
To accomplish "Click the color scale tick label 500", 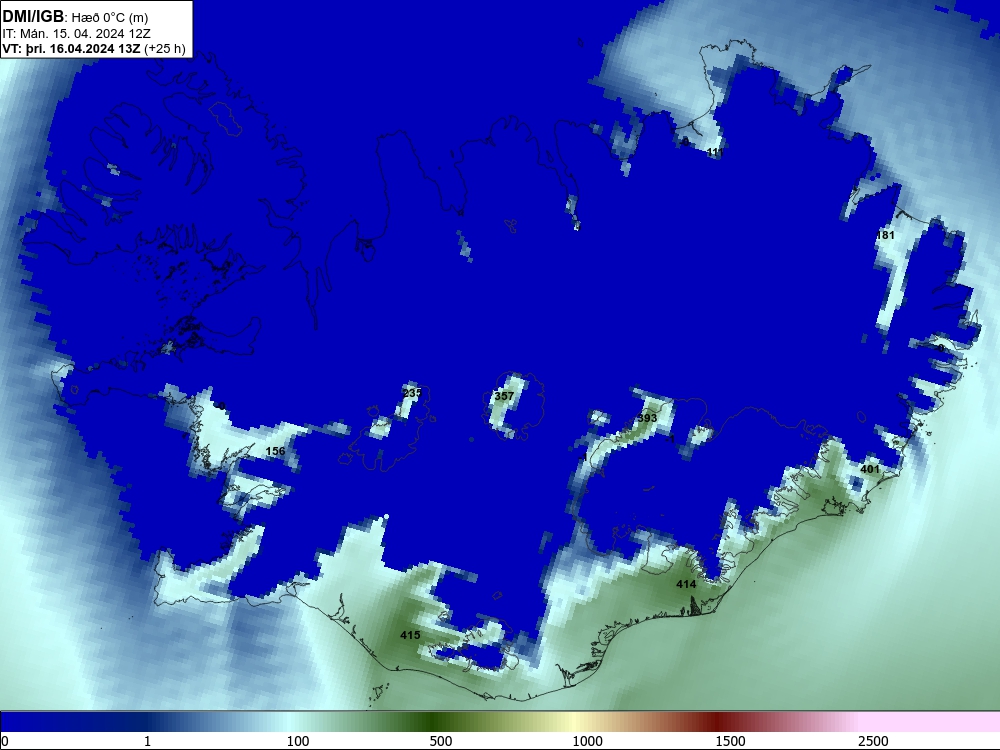I will click(x=441, y=741).
